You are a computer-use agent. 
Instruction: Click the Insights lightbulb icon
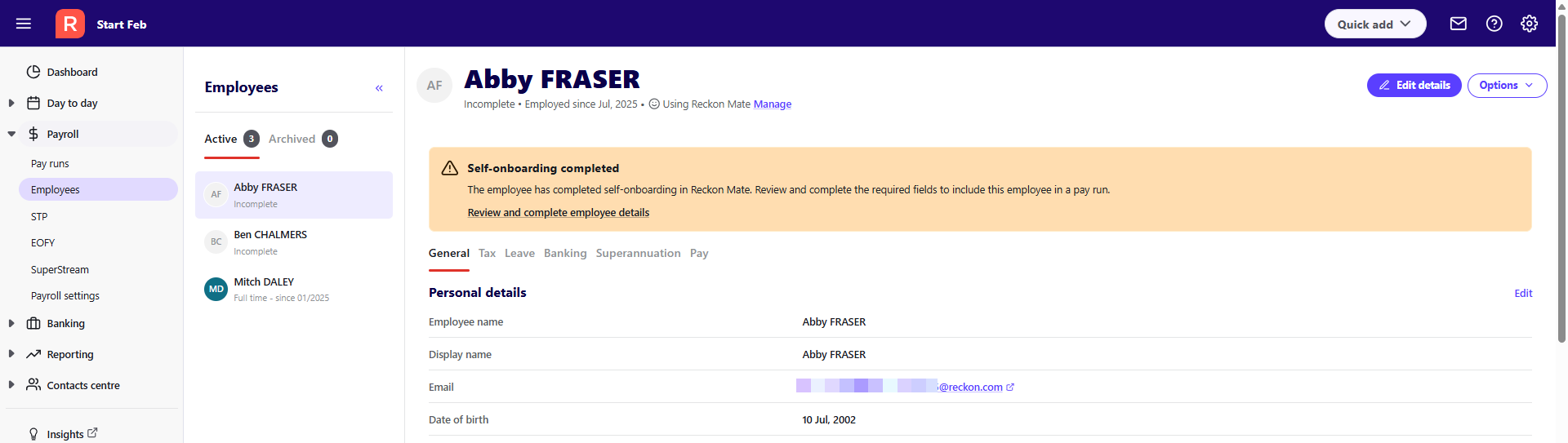tap(33, 434)
